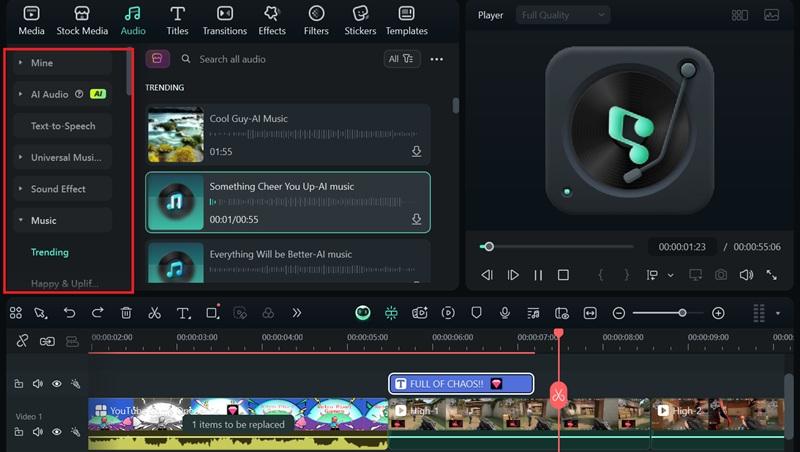This screenshot has width=800, height=452.
Task: Click the AI Audio help icon
Action: coord(79,94)
